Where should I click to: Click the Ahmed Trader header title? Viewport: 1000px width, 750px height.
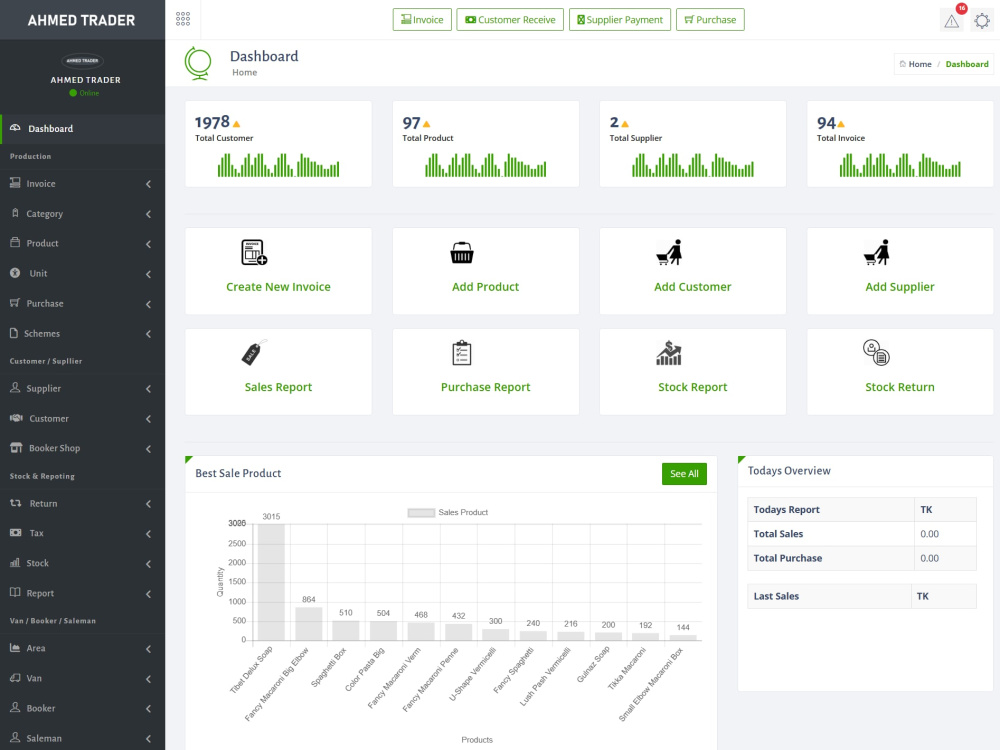(x=82, y=20)
